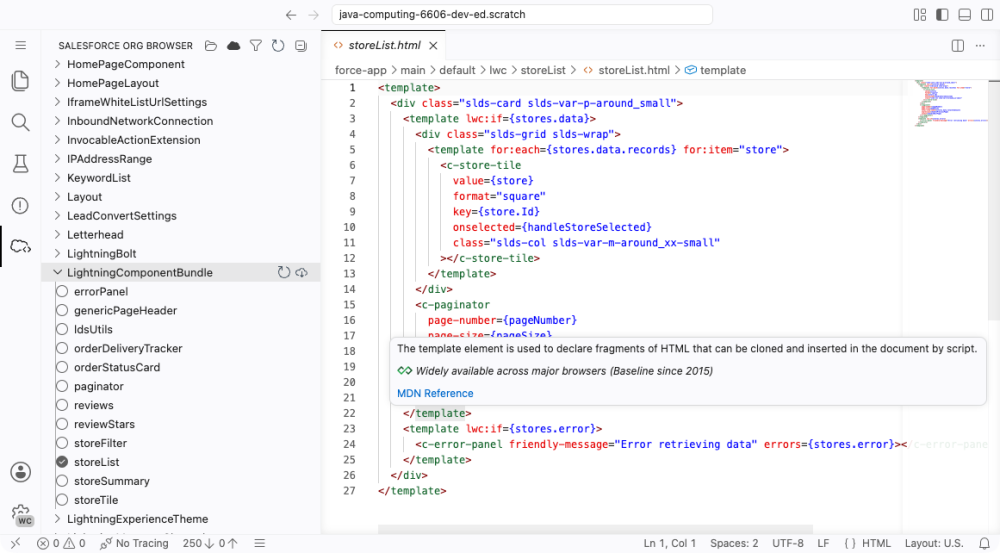The image size is (1000, 553).
Task: Expand the Layout metadata node
Action: tap(57, 196)
